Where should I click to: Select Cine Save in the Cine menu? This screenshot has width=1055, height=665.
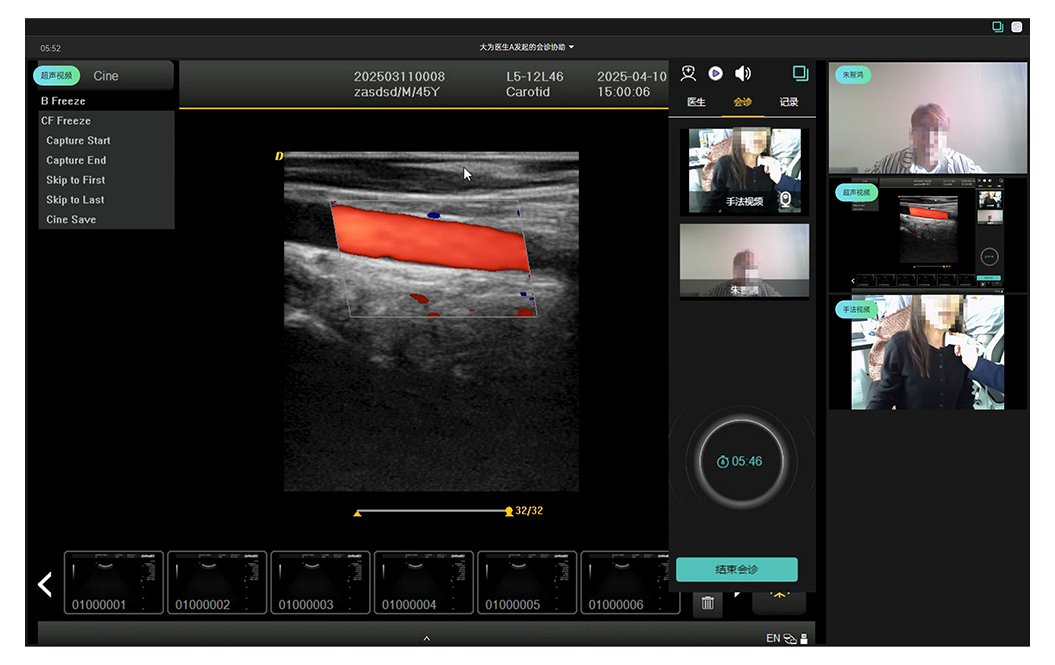[71, 220]
